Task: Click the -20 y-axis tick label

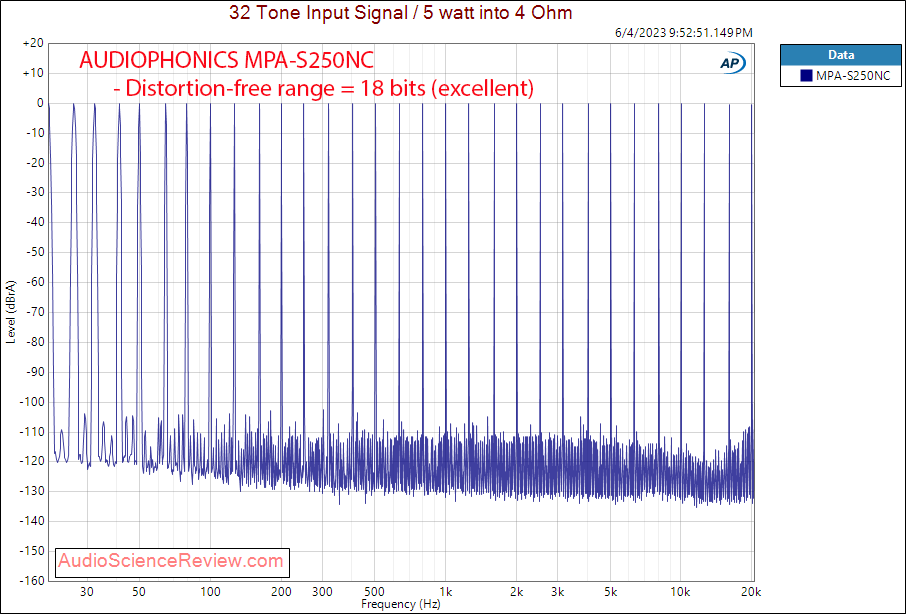Action: coord(35,163)
